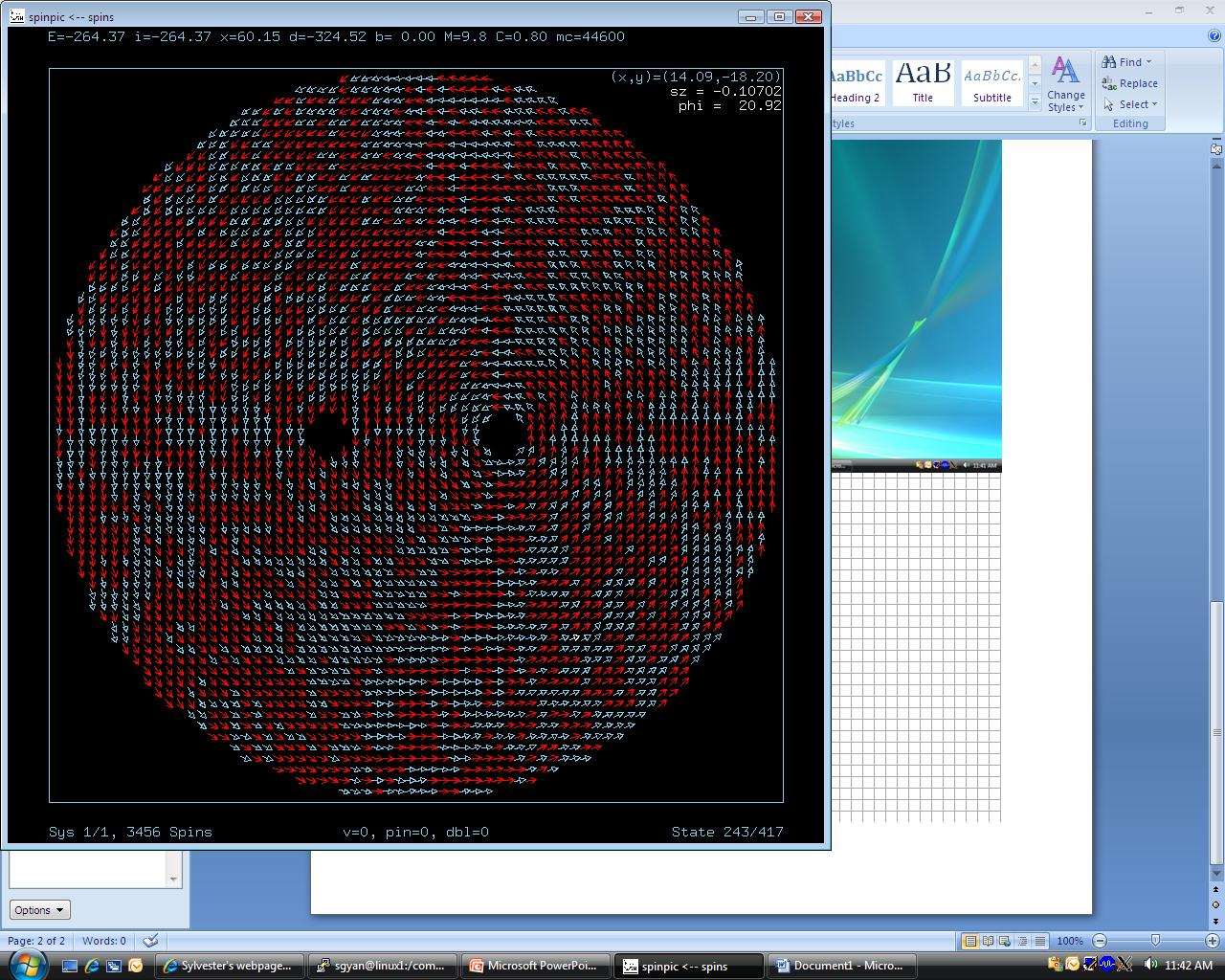Expand the Styles gallery More arrow
The image size is (1225, 980).
coord(1035,102)
